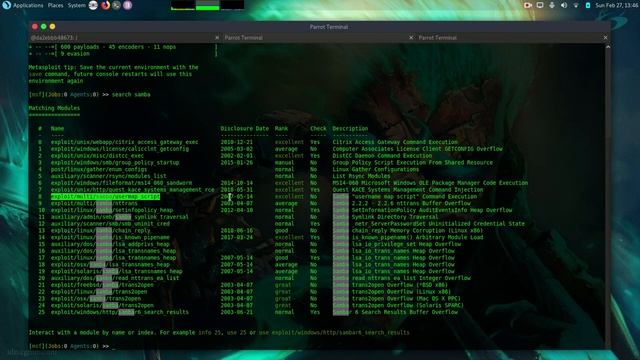Screen dimensions: 640x360
Task: Click the module name ending in /nttrans, row 9
Action: pyautogui.click(x=94, y=204)
